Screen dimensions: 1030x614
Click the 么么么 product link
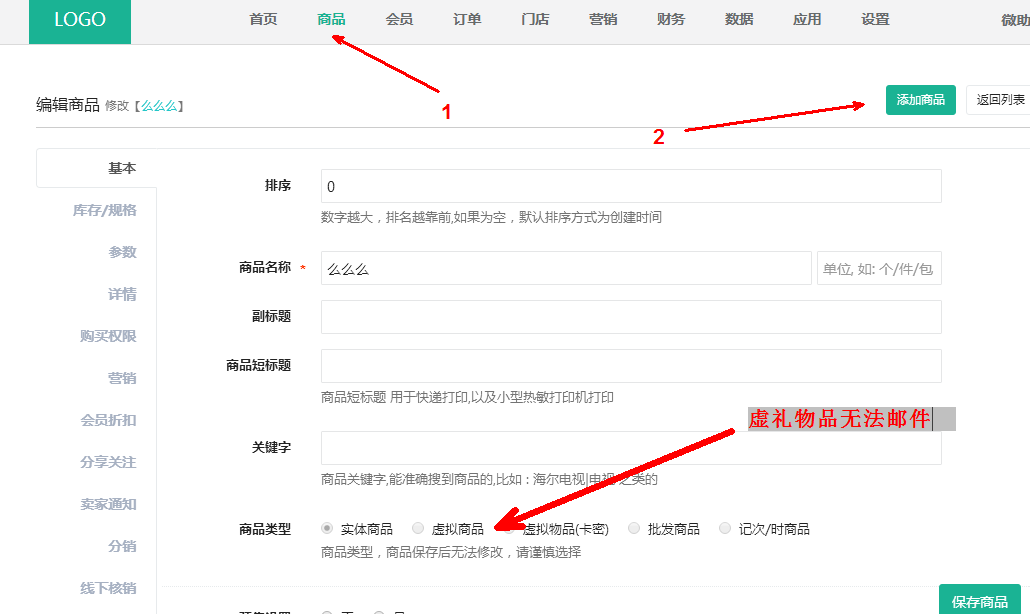click(161, 106)
